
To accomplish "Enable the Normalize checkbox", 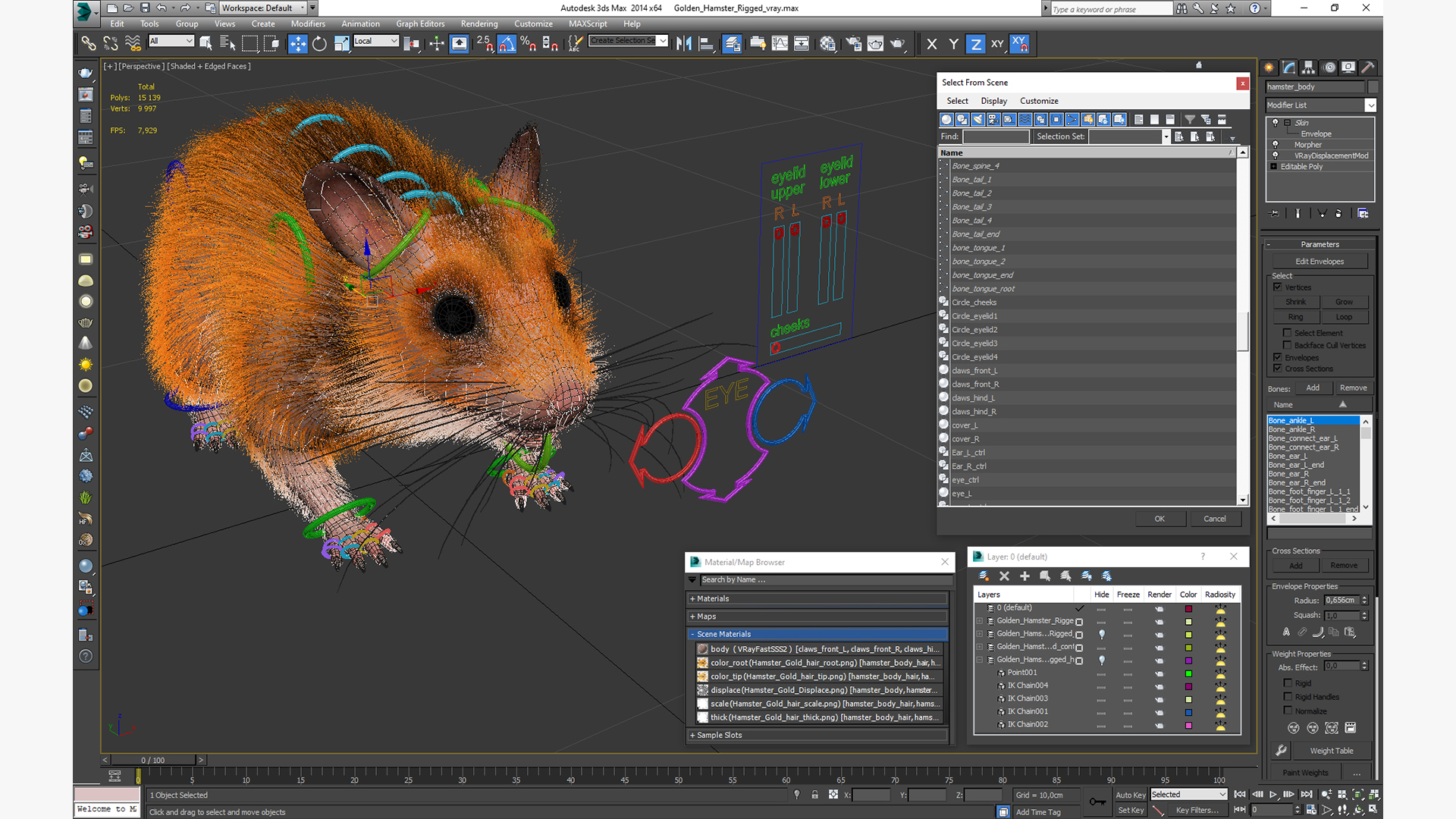I will pos(1288,711).
